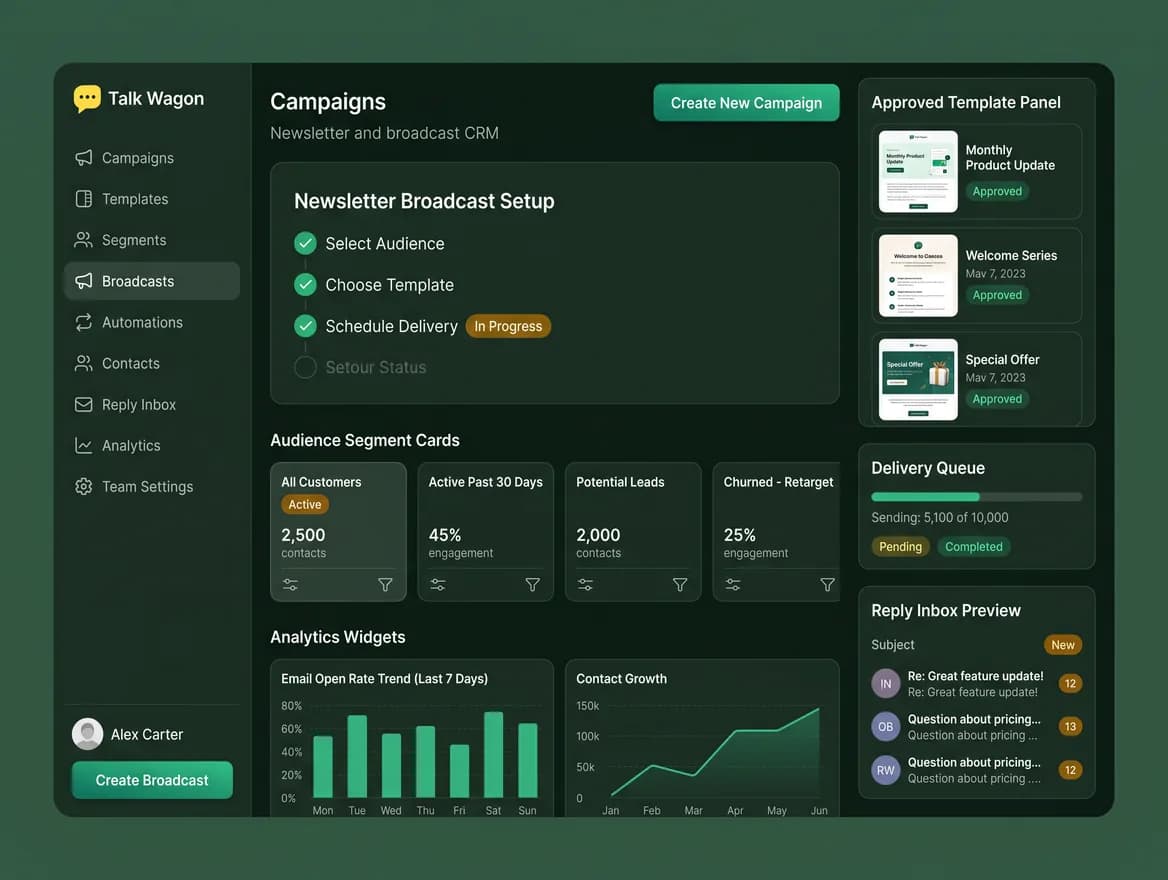Click the Reply Inbox envelope icon
Image resolution: width=1168 pixels, height=880 pixels.
[x=83, y=404]
